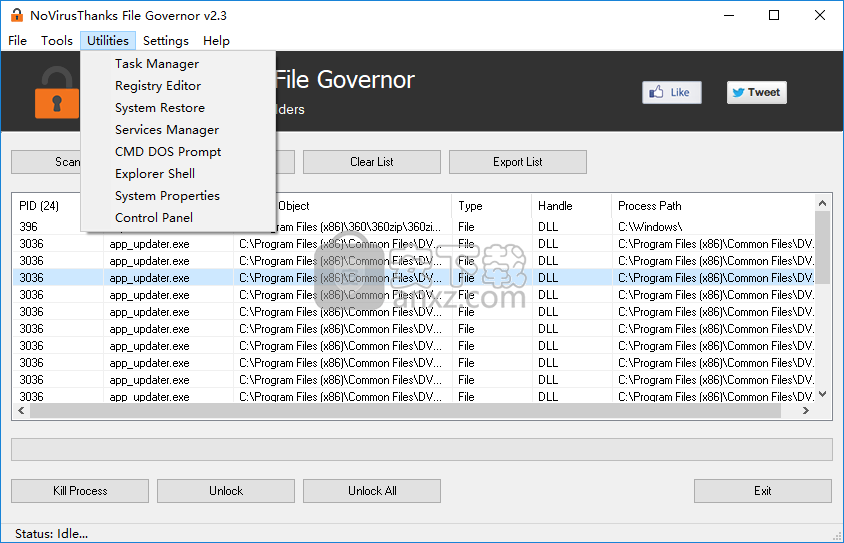Click the Kill Process button
844x543 pixels.
(x=80, y=491)
